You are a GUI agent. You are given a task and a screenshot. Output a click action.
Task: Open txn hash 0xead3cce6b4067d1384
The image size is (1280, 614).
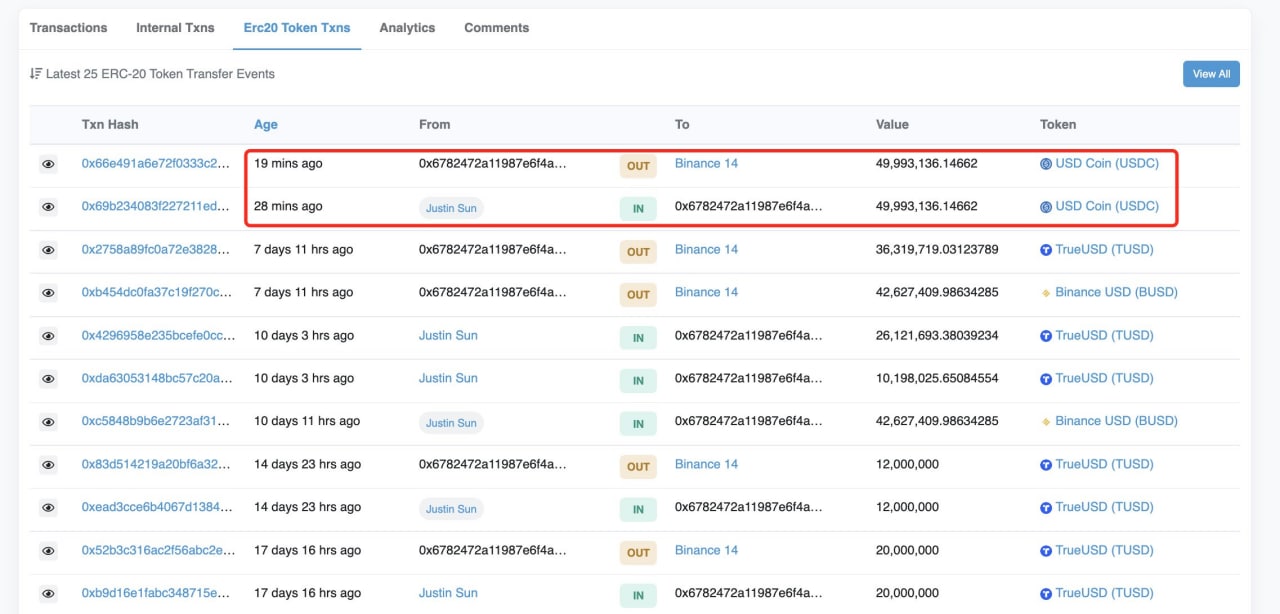coord(157,507)
